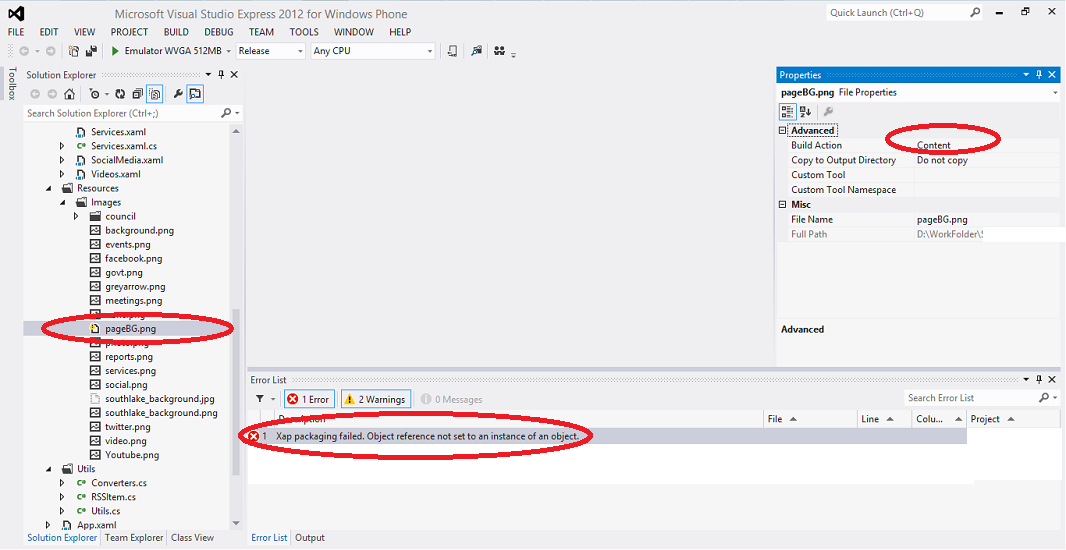Select Youtube.png file
Image resolution: width=1066 pixels, height=550 pixels.
click(132, 455)
